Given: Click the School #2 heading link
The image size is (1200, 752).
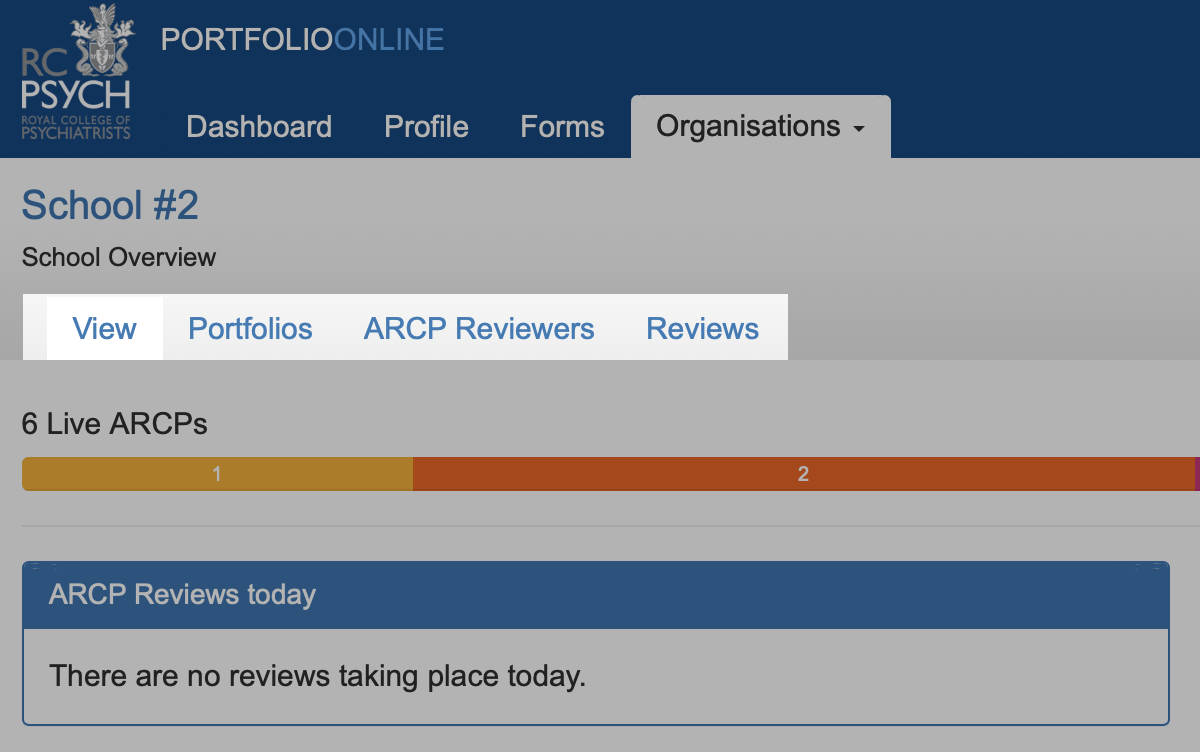Looking at the screenshot, I should [x=110, y=205].
